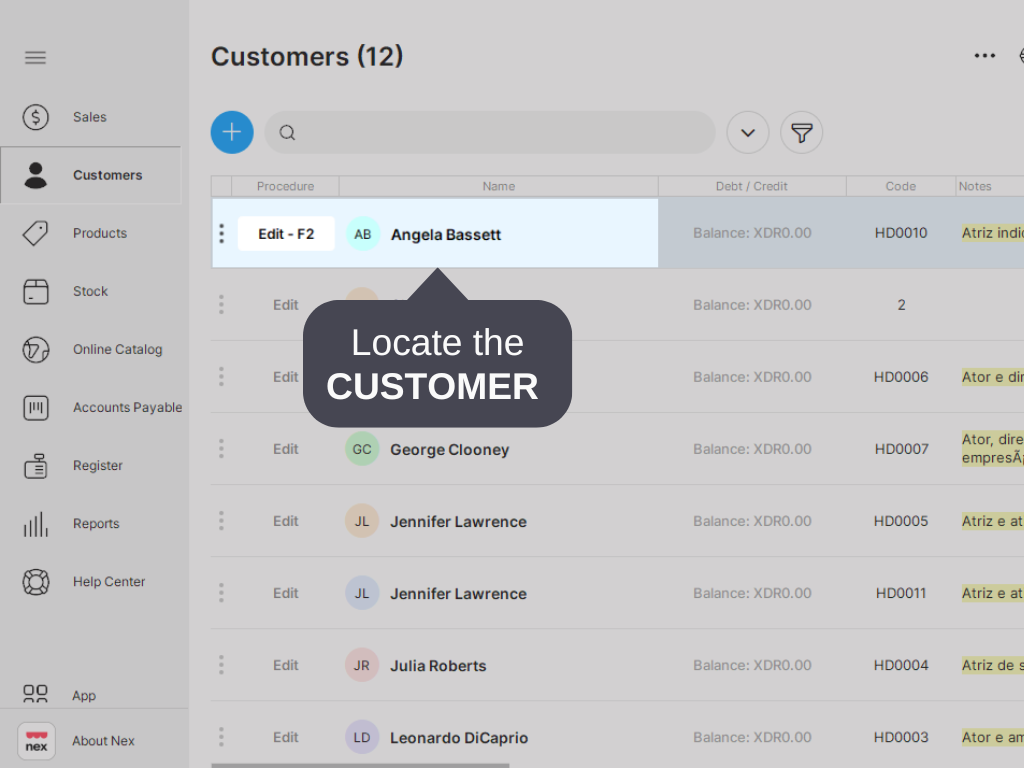Click code HD0007
The width and height of the screenshot is (1024, 768).
click(x=901, y=449)
